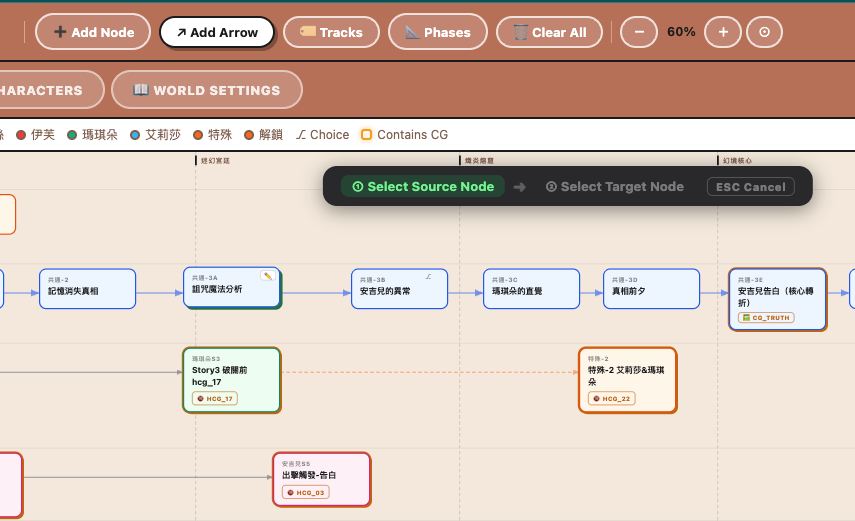Click the choice branch icon on node 共通-3B
Image resolution: width=855 pixels, height=521 pixels.
click(x=428, y=276)
